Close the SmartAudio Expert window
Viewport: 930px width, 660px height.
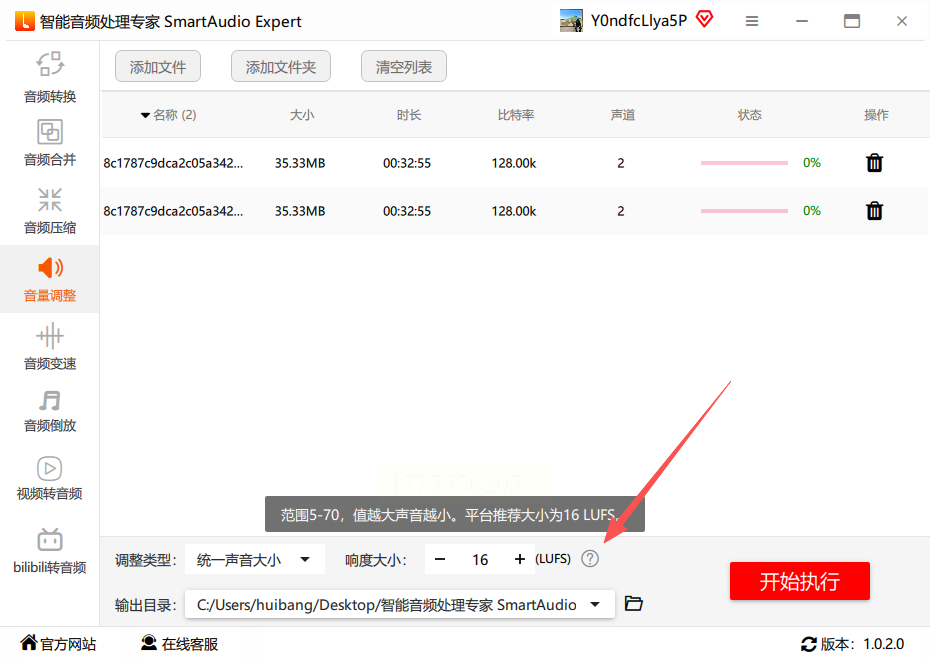point(902,21)
